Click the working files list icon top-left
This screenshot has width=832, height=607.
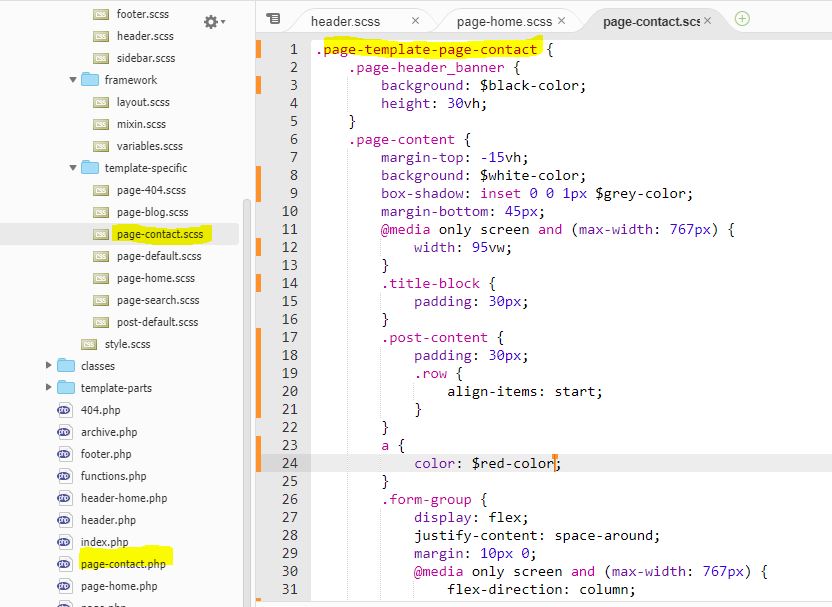tap(271, 19)
